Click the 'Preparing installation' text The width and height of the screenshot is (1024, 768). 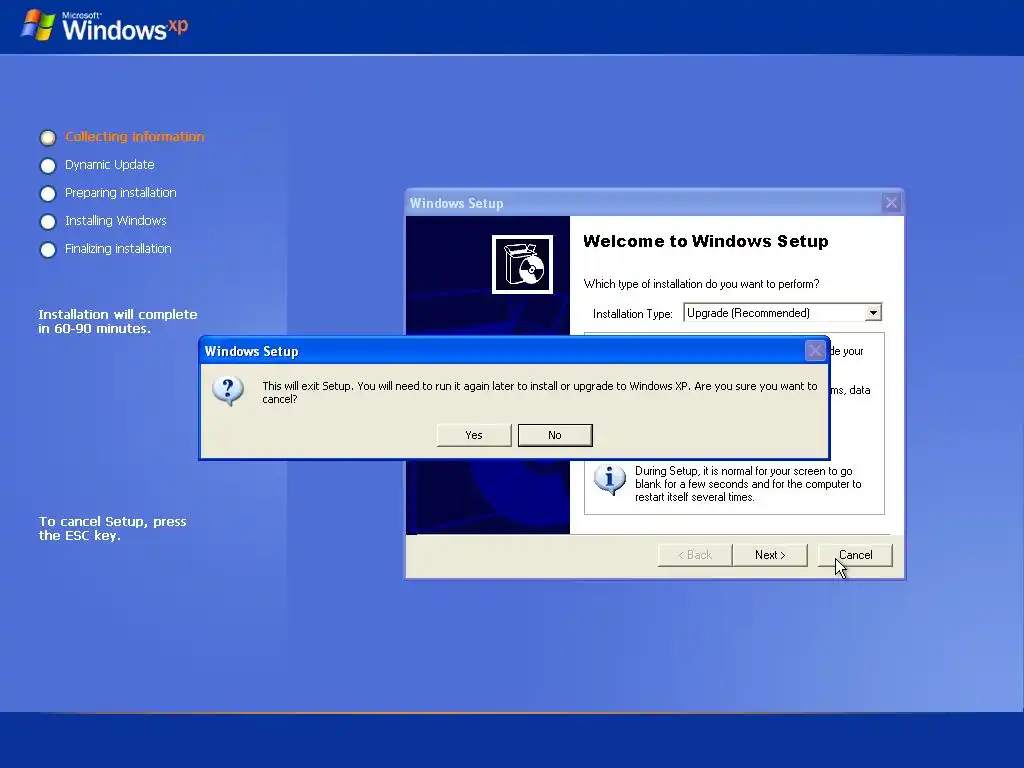121,193
